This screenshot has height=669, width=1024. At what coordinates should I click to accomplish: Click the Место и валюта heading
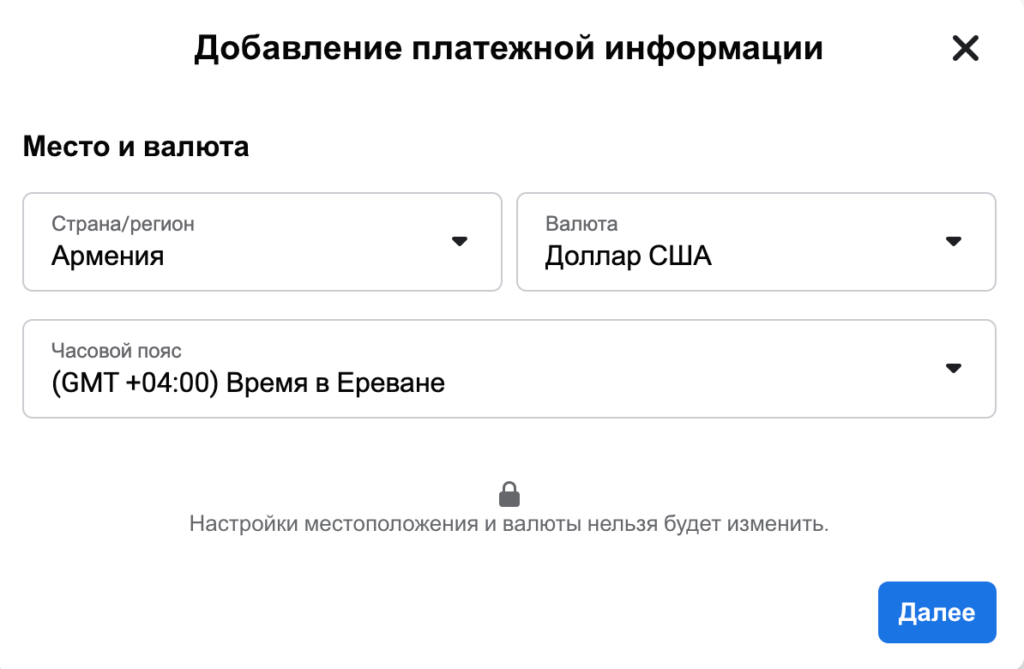click(x=136, y=147)
